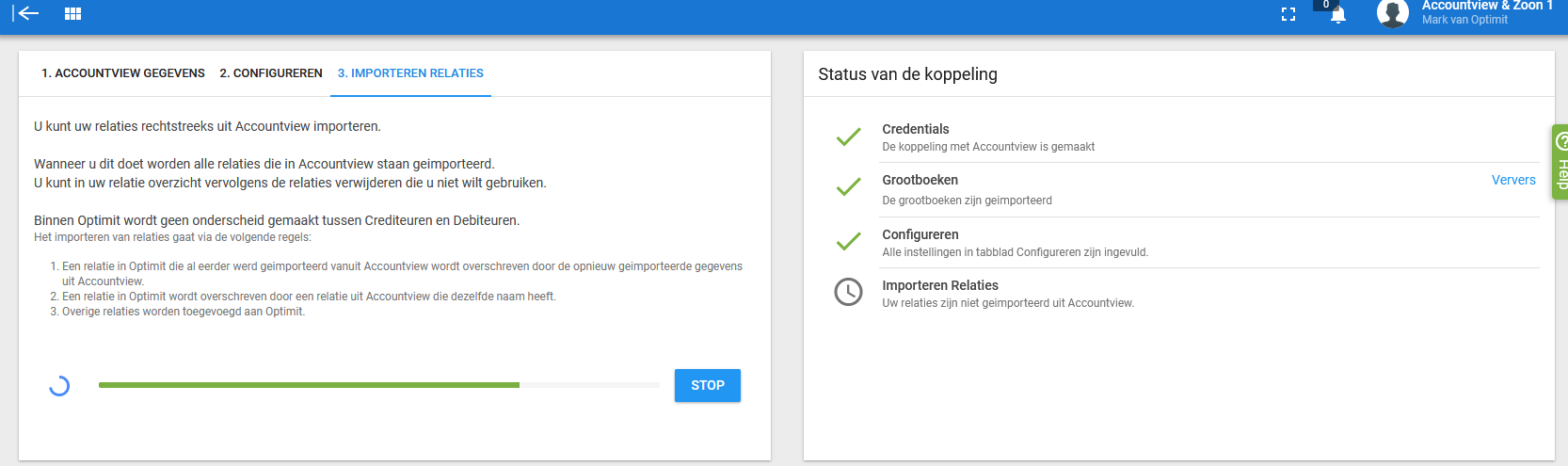Image resolution: width=1568 pixels, height=466 pixels.
Task: Click Status van de koppeling heading
Action: tap(907, 74)
